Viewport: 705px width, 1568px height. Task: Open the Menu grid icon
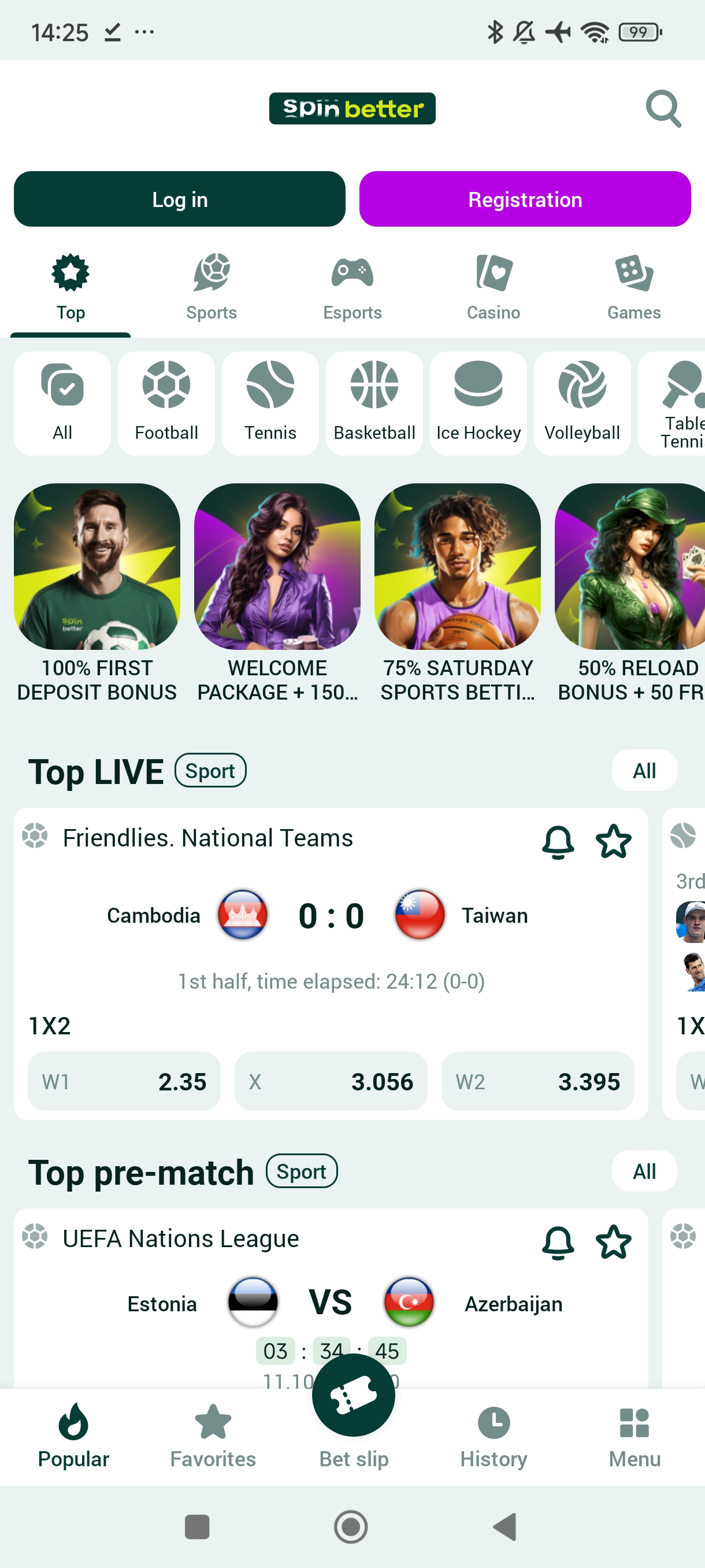[x=634, y=1423]
